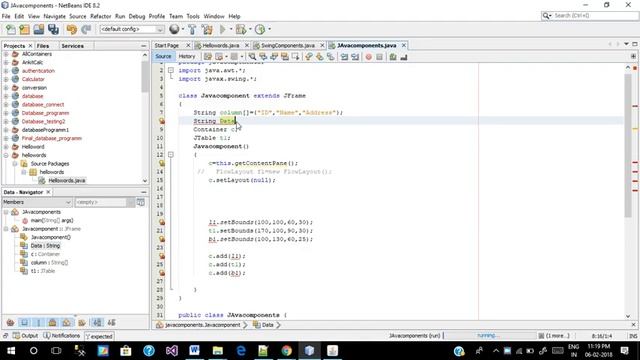
Task: Expand the database project node
Action: [x=6, y=96]
